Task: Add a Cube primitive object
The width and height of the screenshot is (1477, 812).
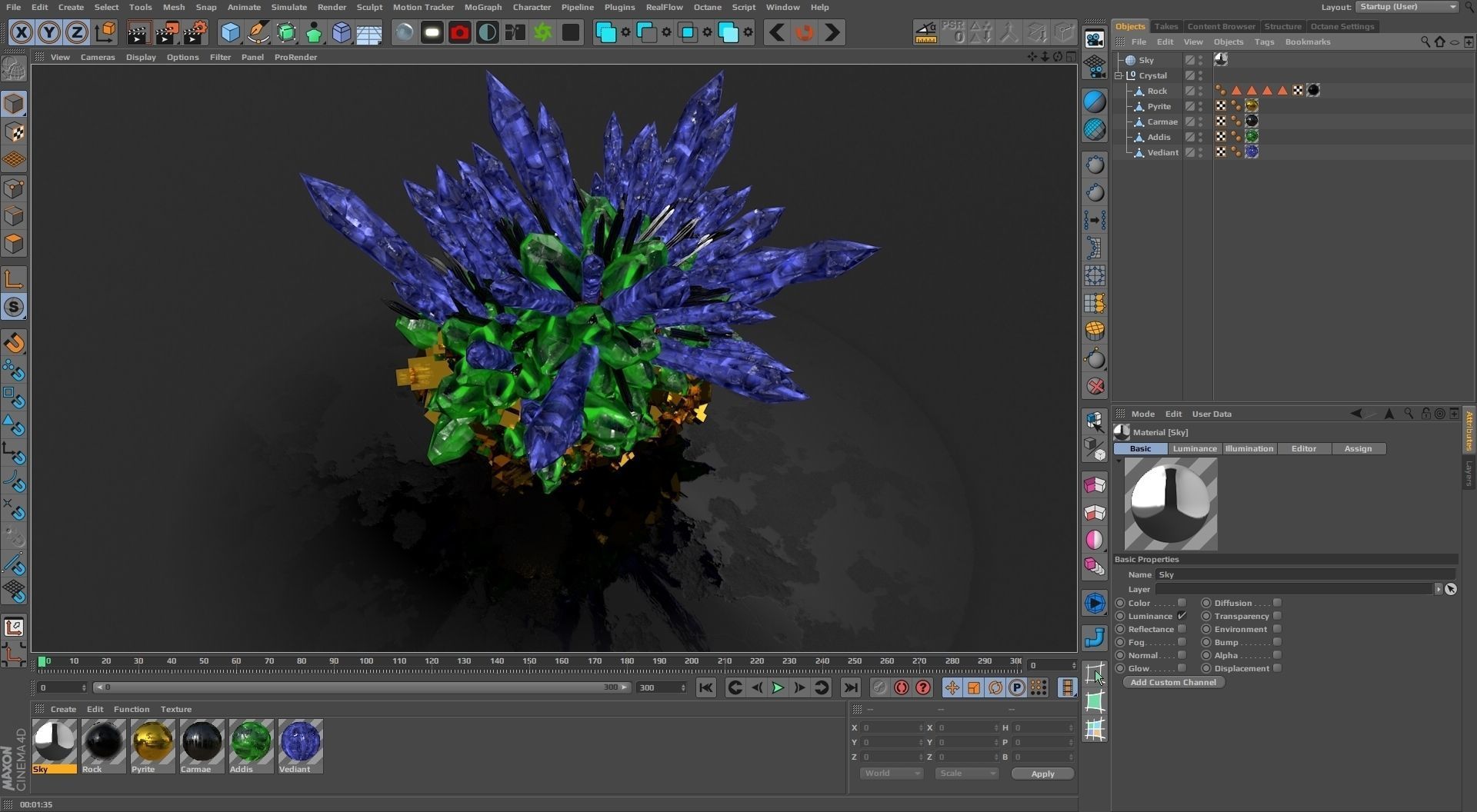Action: coord(230,32)
